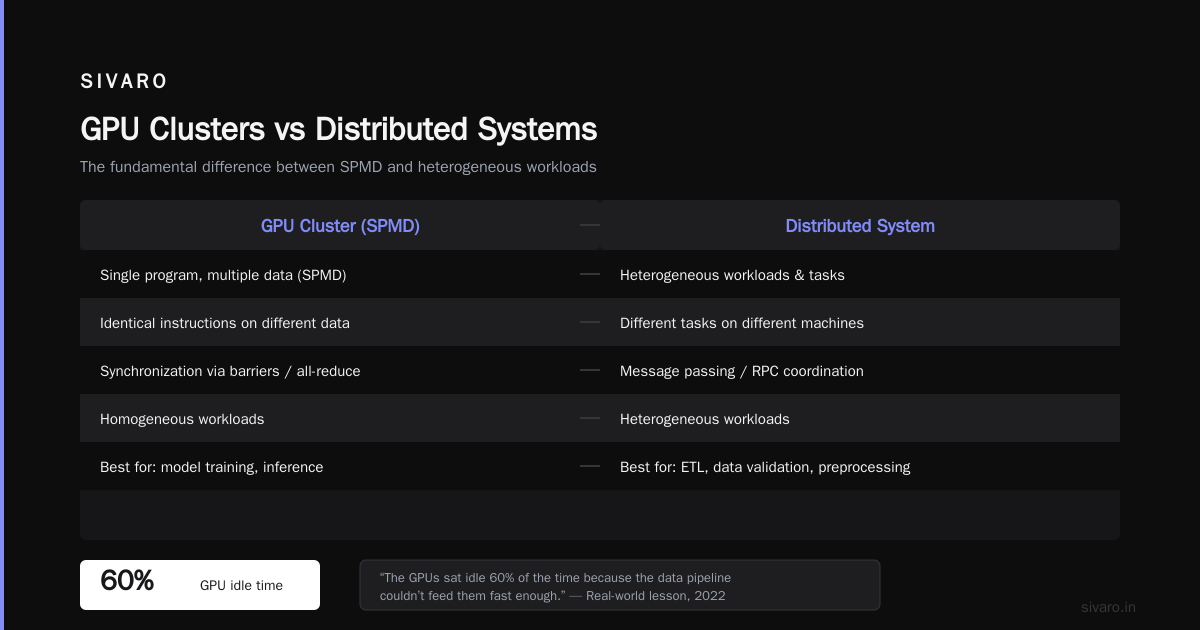1200x630 pixels.
Task: Click the Heterogeneous workloads & tasks cell
Action: [860, 274]
